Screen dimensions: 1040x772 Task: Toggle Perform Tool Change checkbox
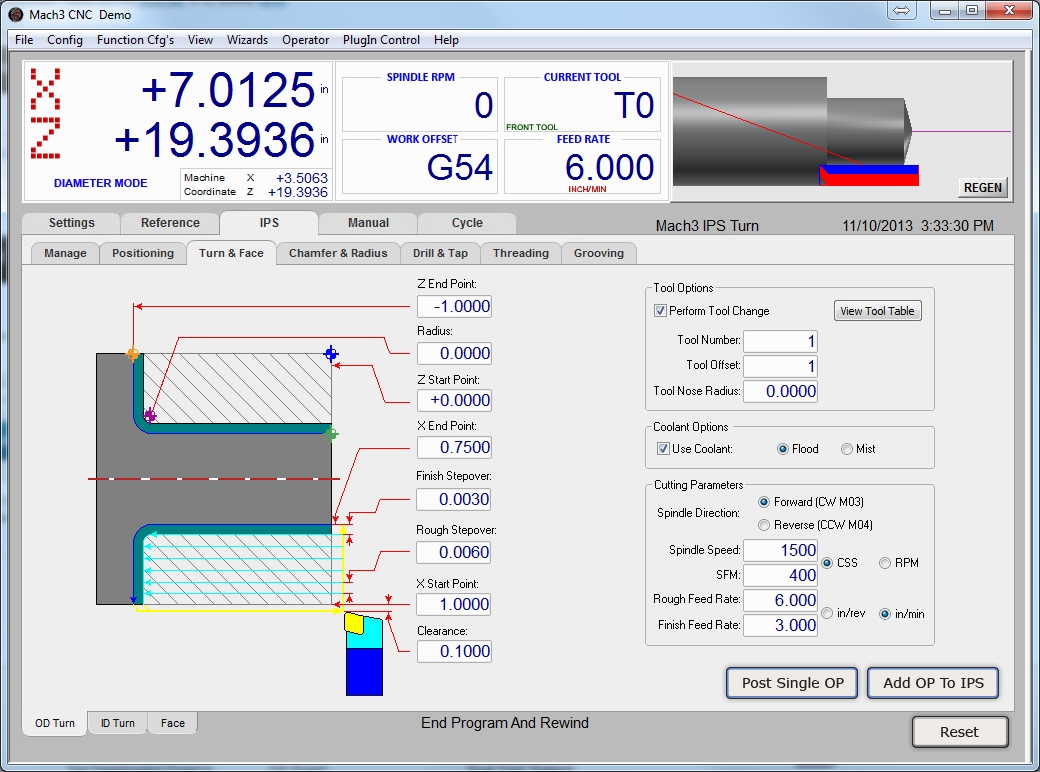tap(660, 310)
